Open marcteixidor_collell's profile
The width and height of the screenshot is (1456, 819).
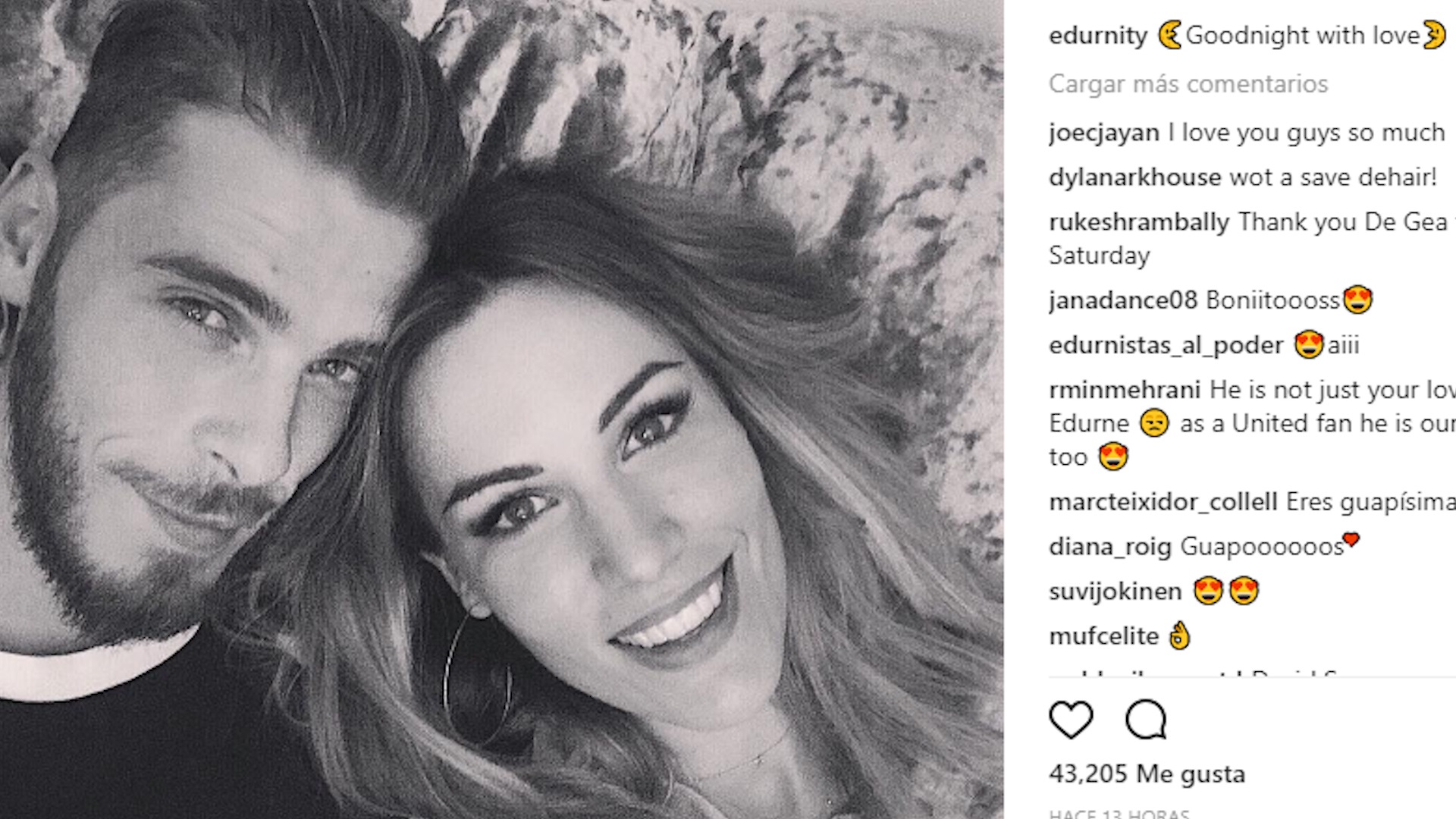click(x=1163, y=502)
